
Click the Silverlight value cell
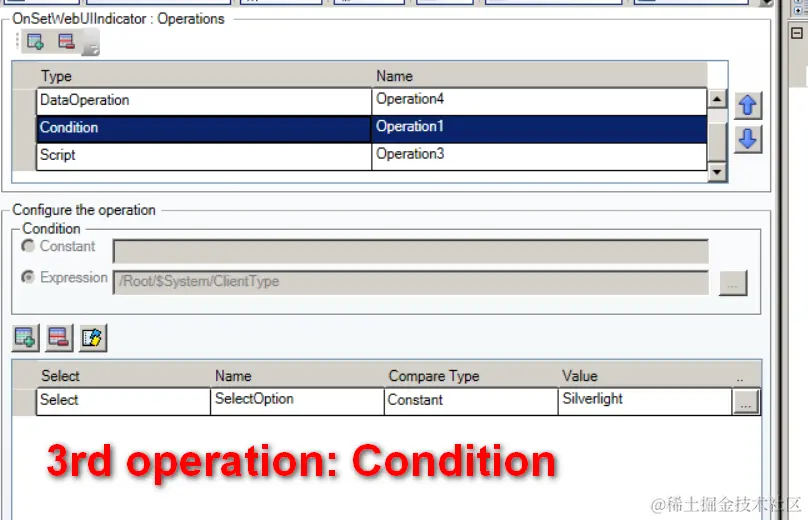tap(645, 401)
